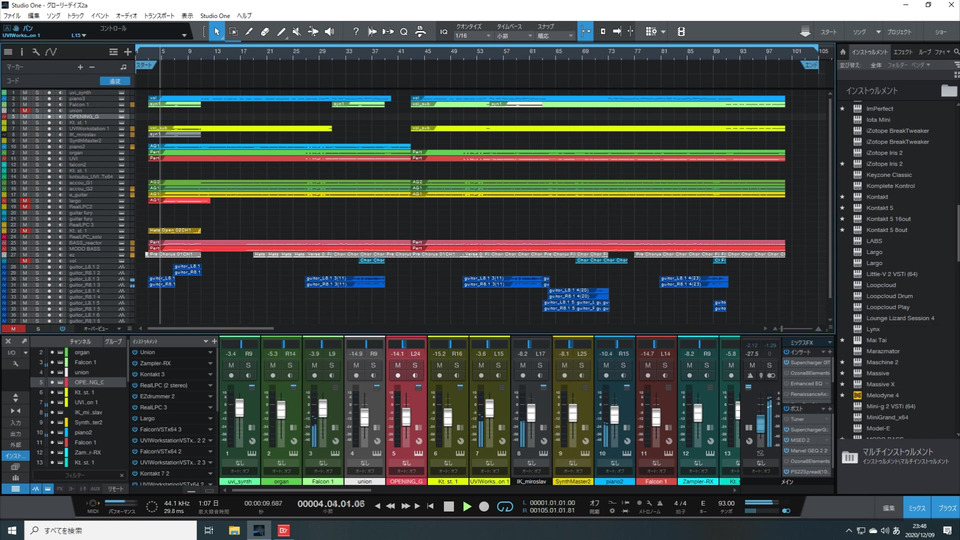
Task: Click the Windows taskbar search box
Action: click(x=100, y=530)
